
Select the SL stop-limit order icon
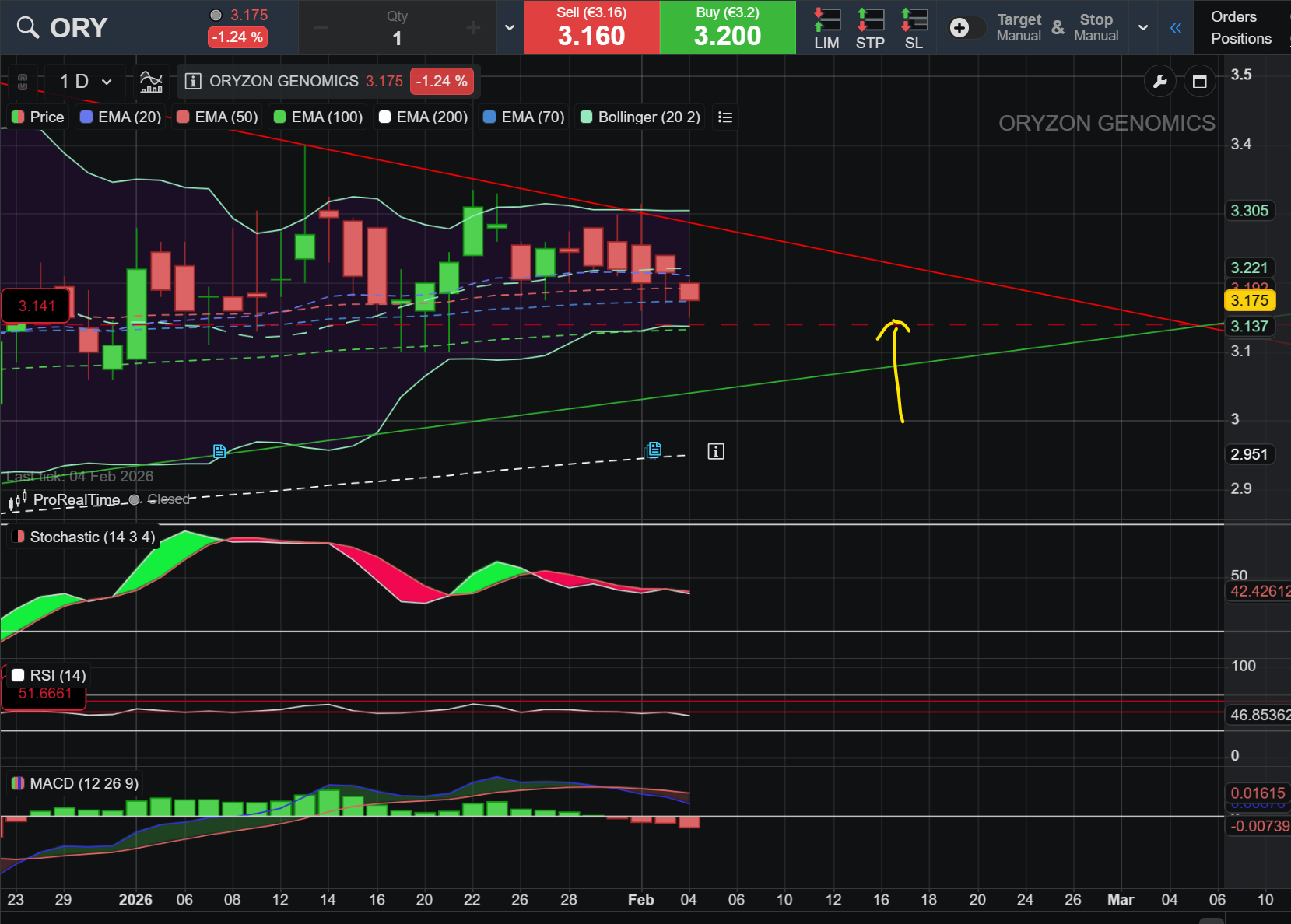[914, 29]
